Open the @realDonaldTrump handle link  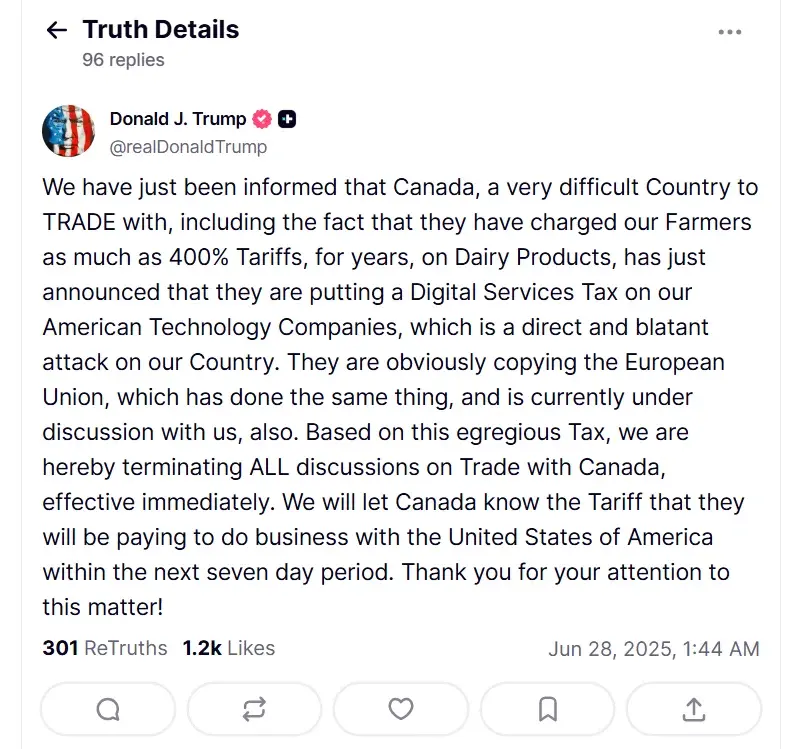[x=188, y=147]
